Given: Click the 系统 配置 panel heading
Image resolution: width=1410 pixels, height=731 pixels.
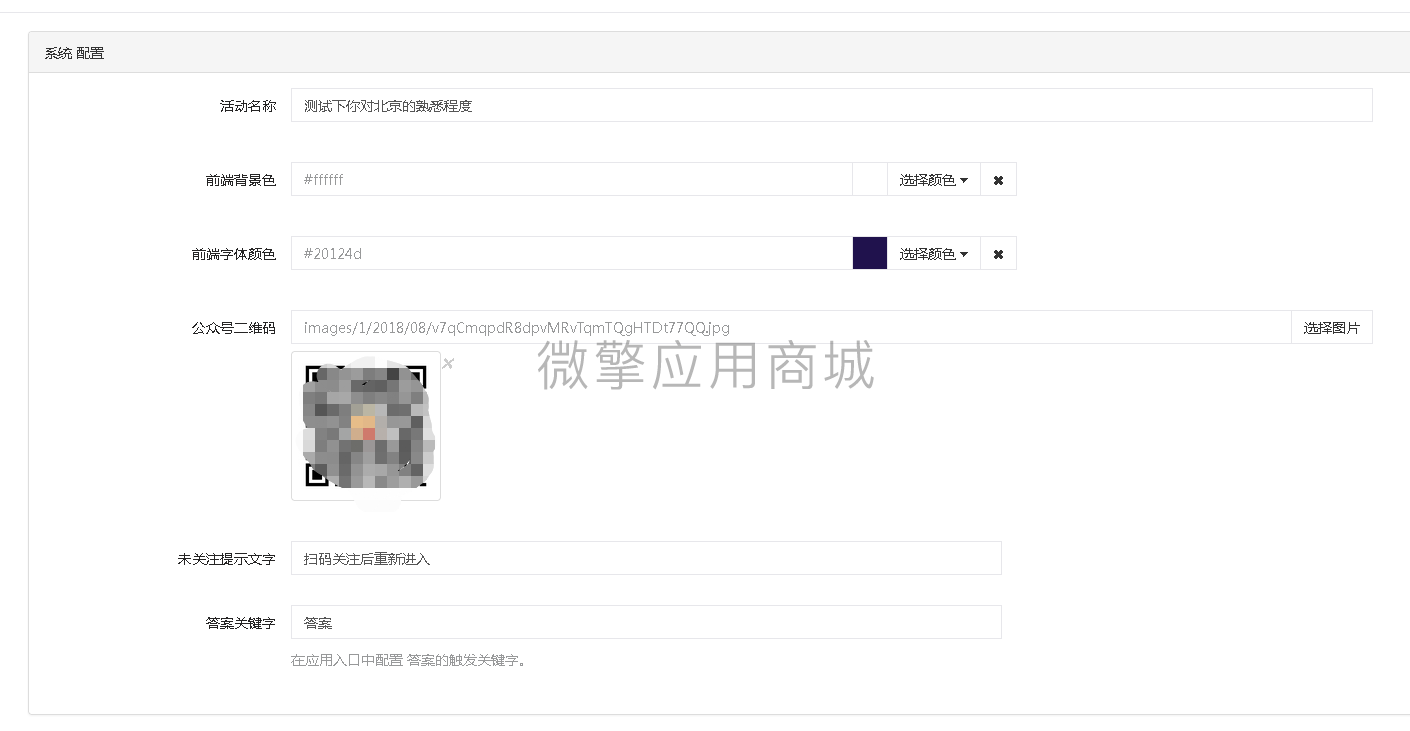Looking at the screenshot, I should tap(74, 53).
